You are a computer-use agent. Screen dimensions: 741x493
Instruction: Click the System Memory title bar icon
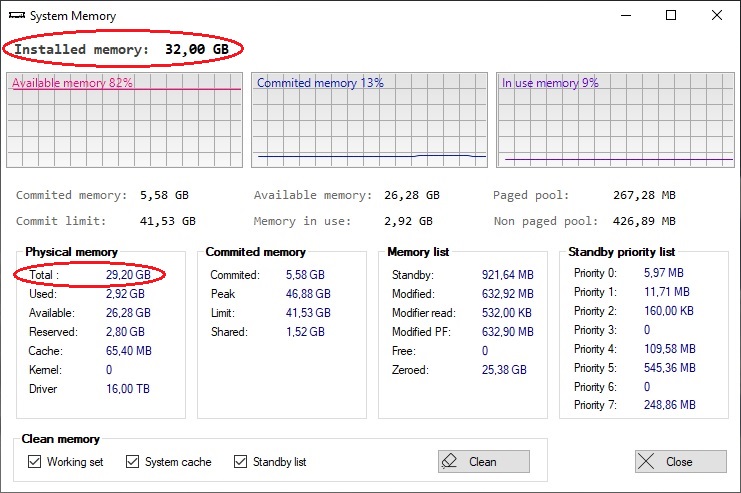(x=15, y=16)
